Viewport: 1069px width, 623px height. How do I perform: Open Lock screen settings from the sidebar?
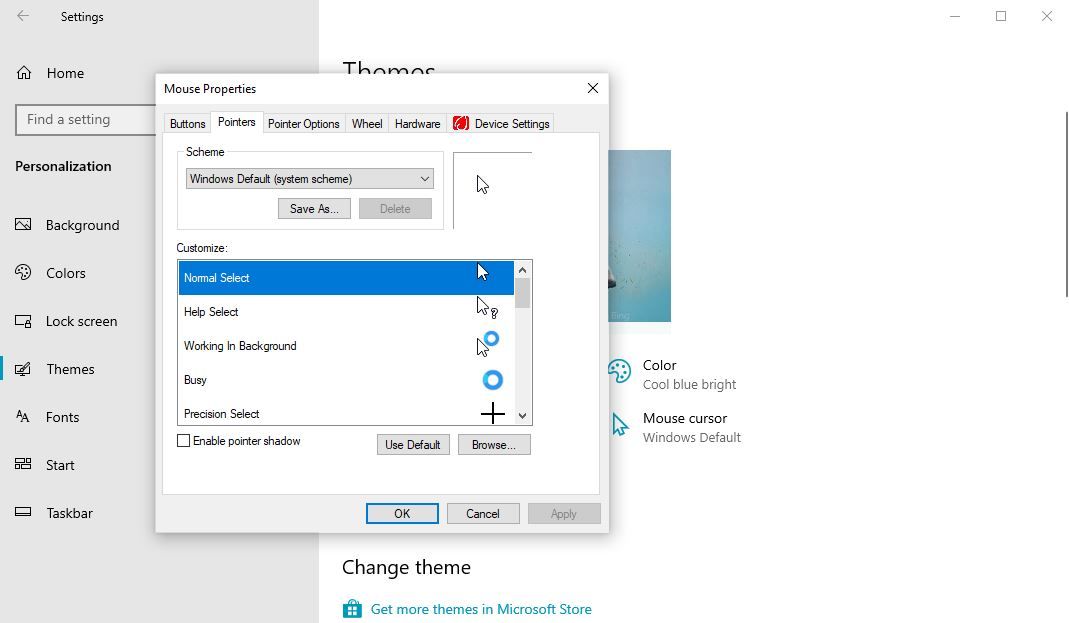23,321
